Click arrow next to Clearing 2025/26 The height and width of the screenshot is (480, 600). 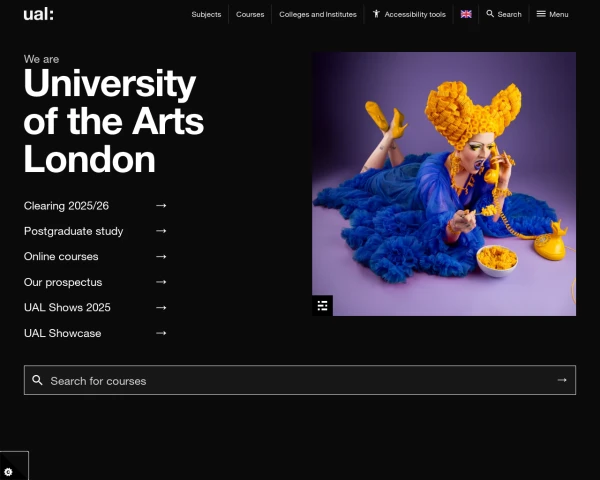point(161,206)
